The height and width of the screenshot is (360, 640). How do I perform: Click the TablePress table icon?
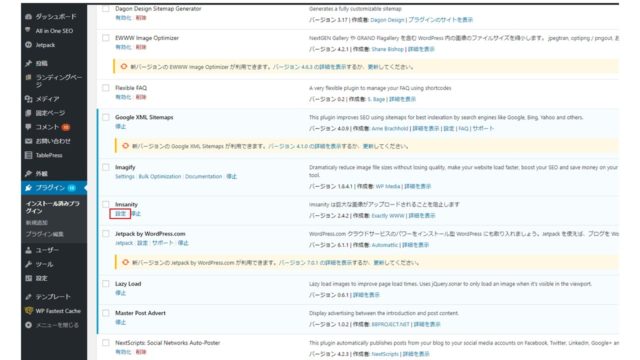pos(28,155)
